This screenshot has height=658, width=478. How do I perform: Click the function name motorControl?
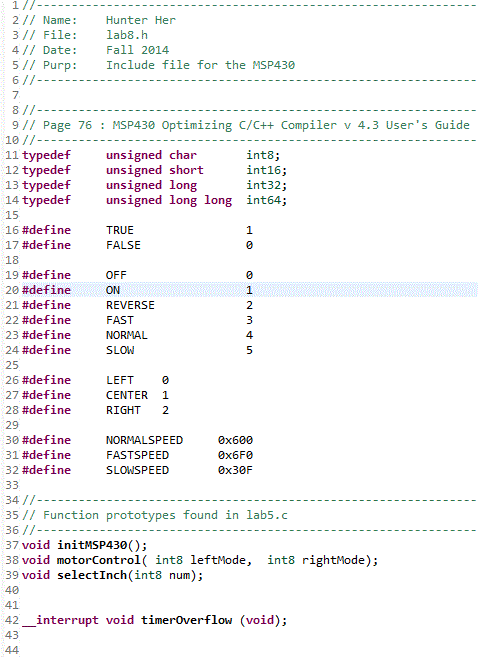[x=99, y=560]
